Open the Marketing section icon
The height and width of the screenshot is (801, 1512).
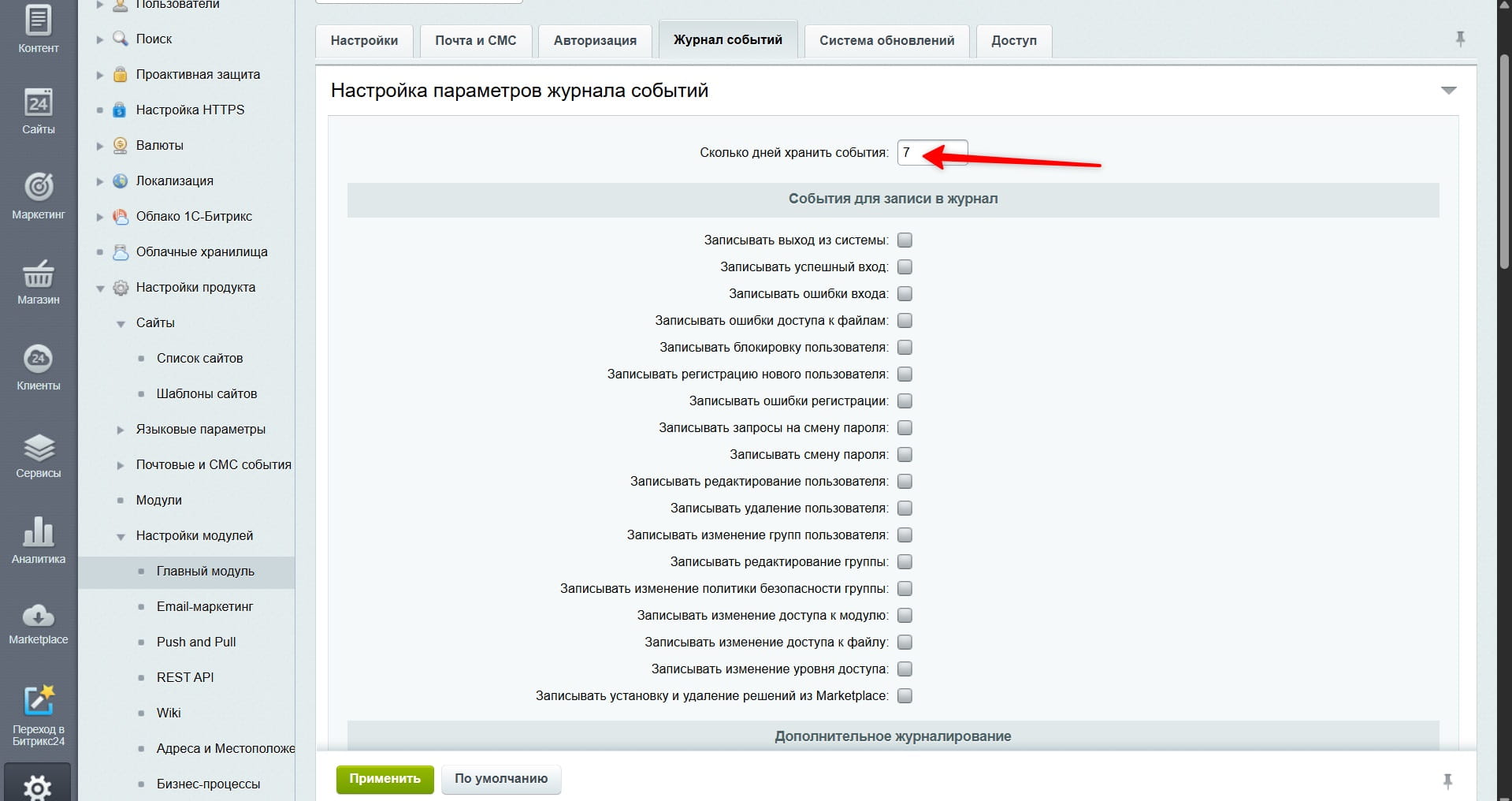[38, 188]
